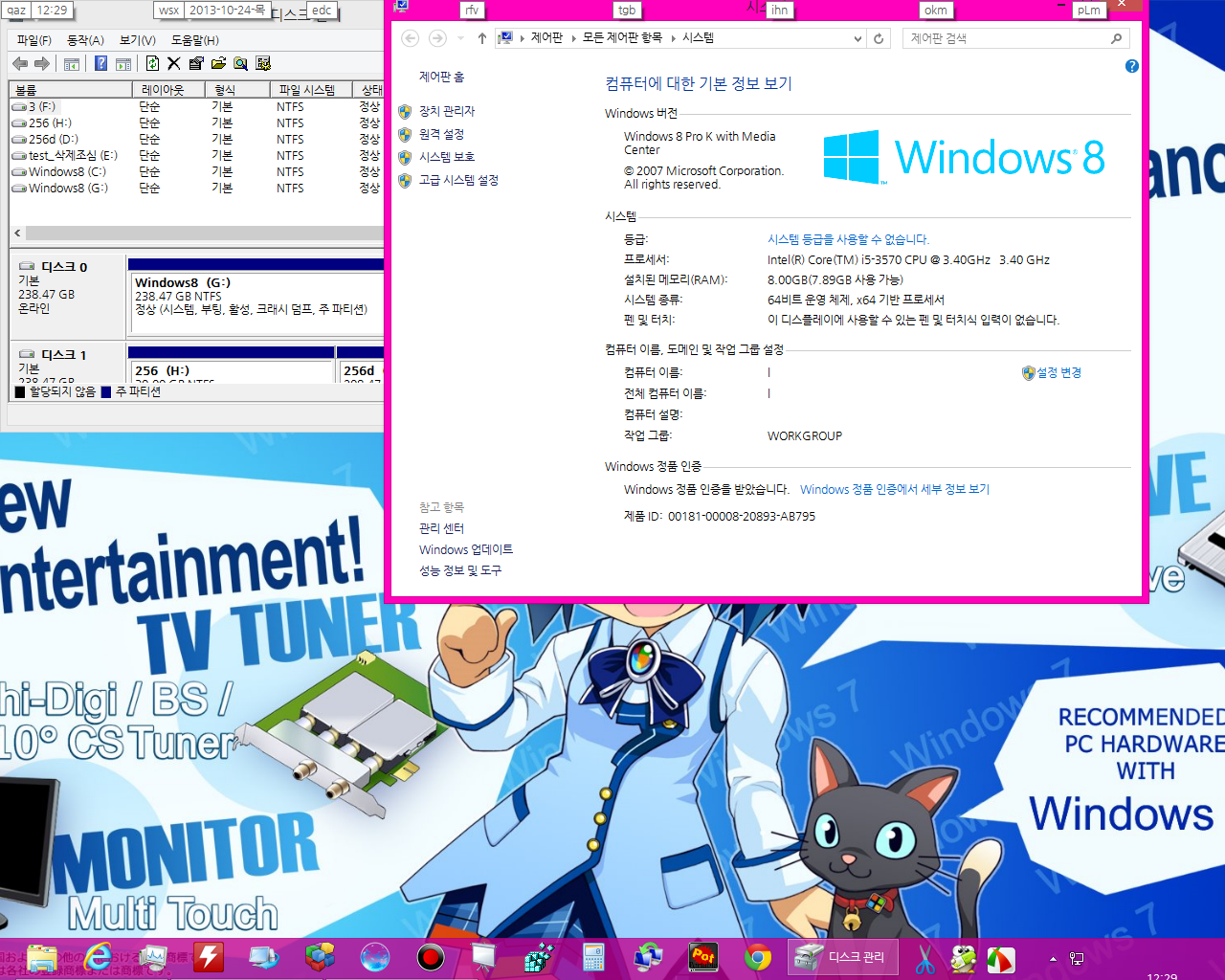Open the File (파일) menu in Disk Management
This screenshot has width=1225, height=980.
click(34, 40)
